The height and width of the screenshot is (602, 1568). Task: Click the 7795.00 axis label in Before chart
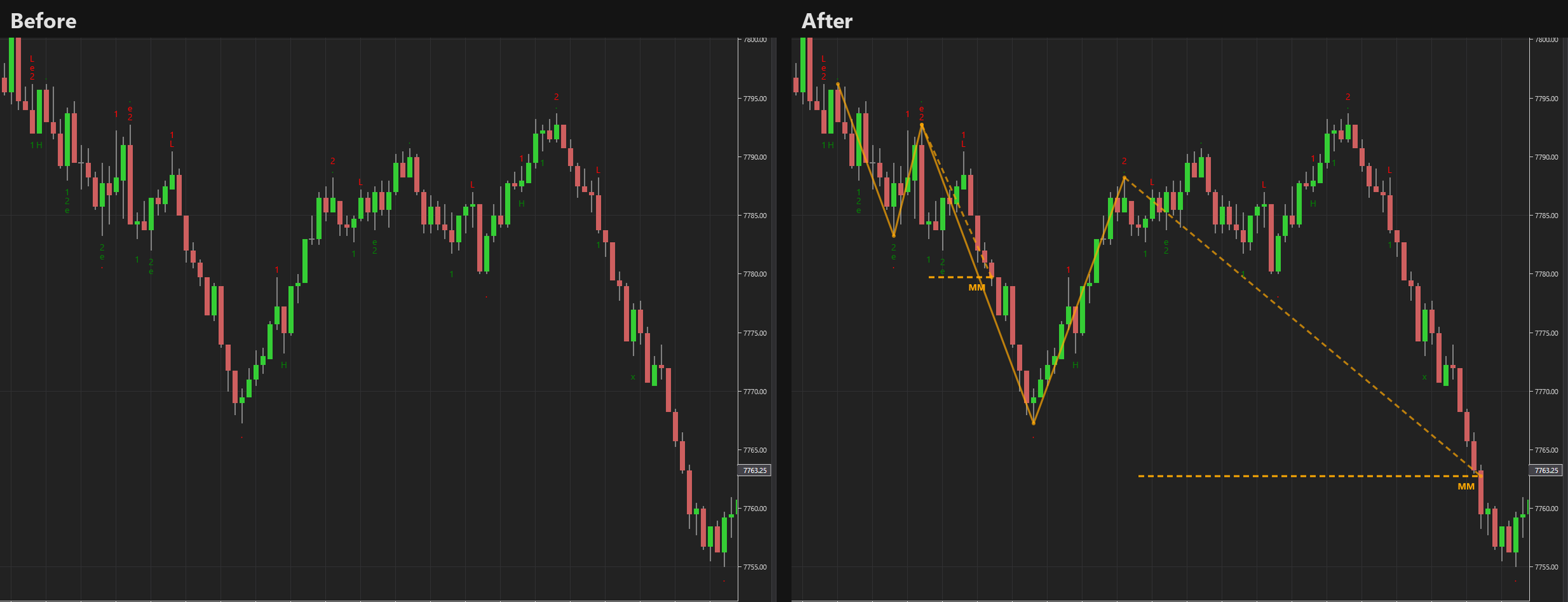tap(755, 98)
